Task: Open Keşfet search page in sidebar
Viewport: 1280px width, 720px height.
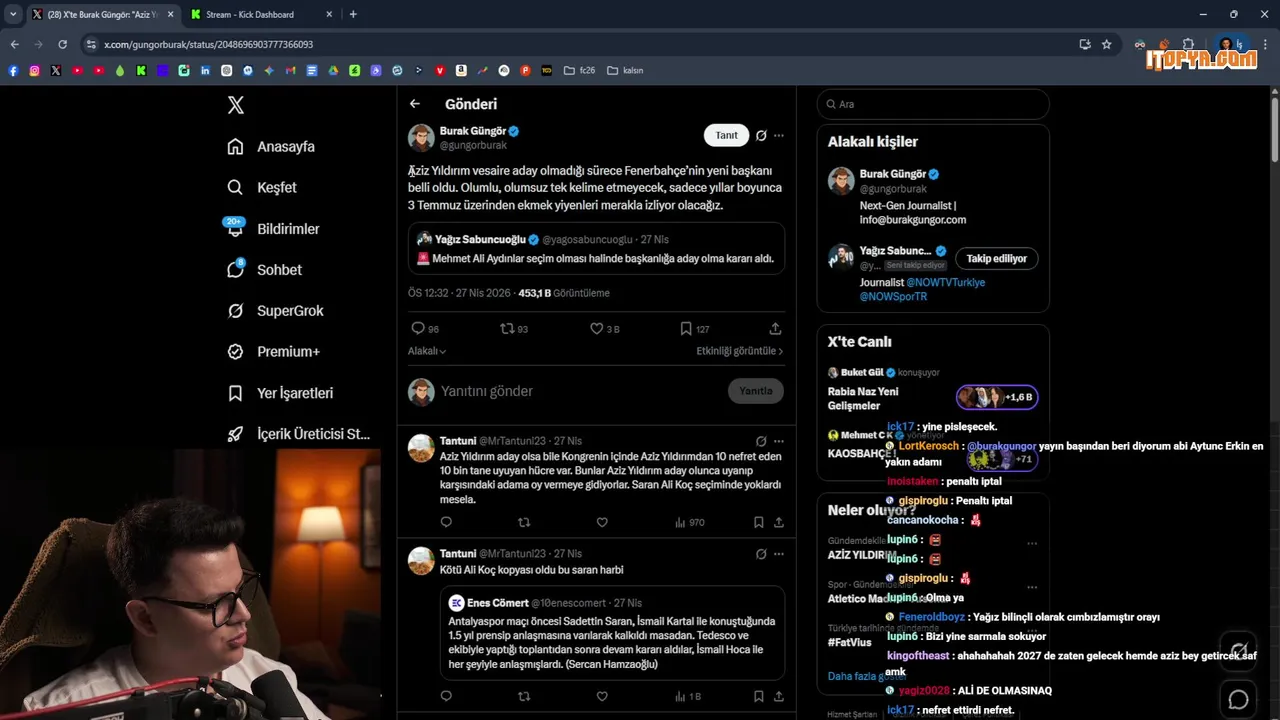Action: point(262,187)
